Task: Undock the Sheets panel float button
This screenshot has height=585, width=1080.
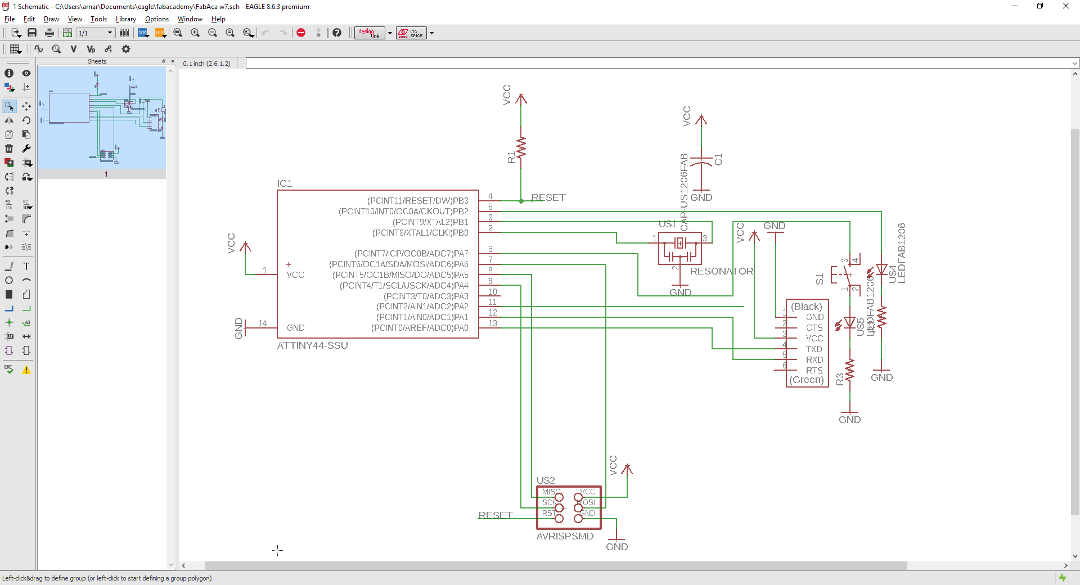Action: 163,61
